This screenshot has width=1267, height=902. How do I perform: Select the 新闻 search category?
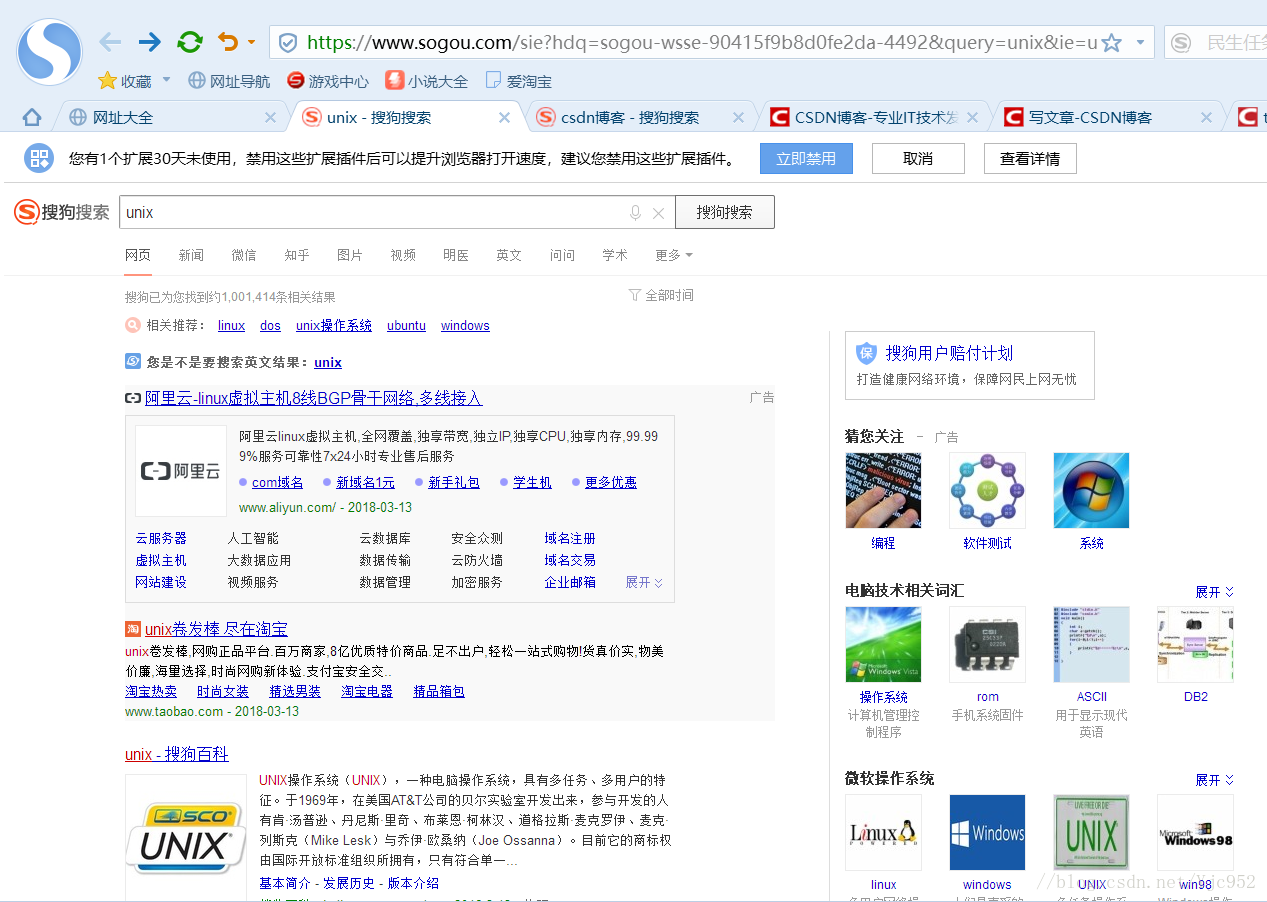(191, 255)
